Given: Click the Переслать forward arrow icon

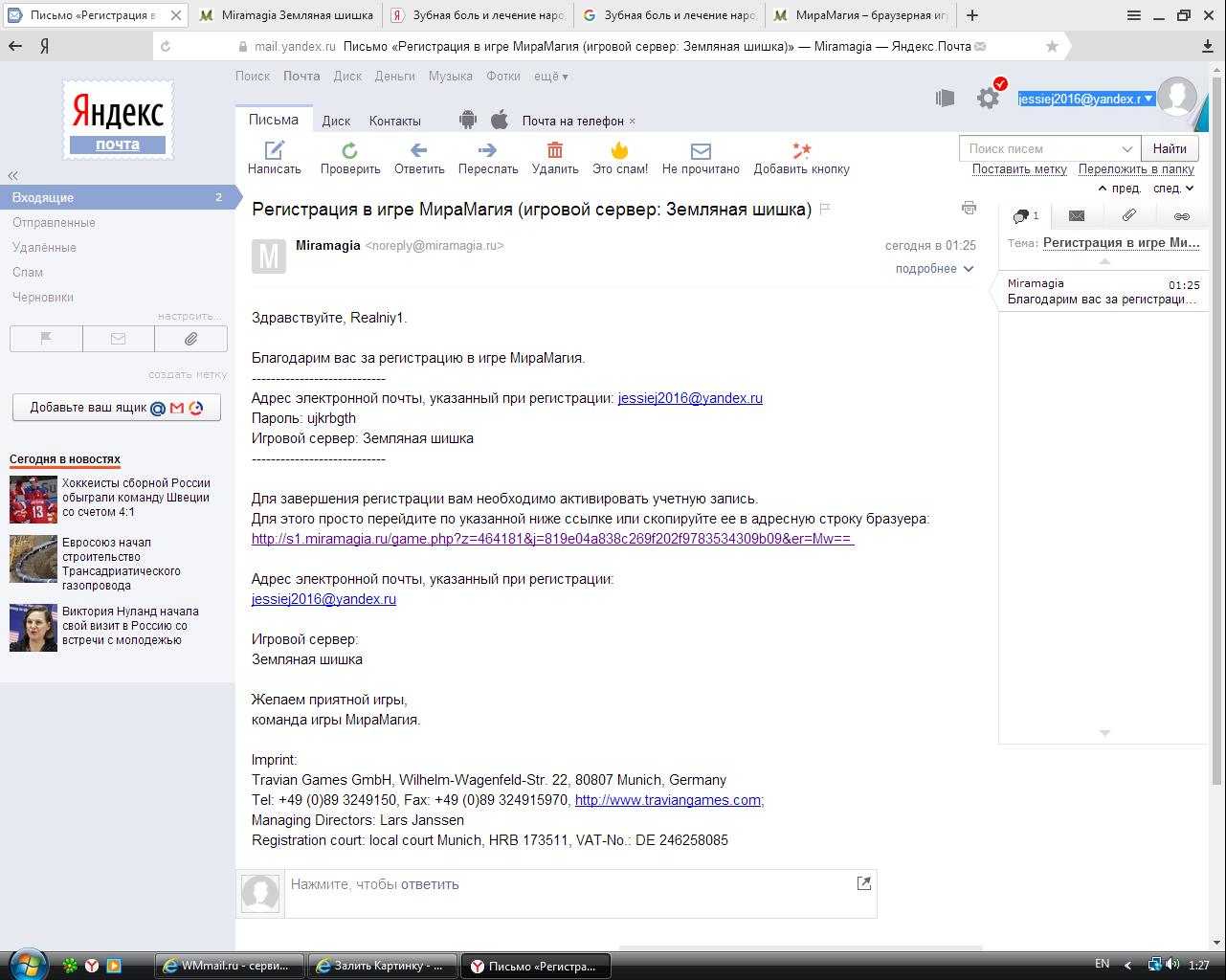Looking at the screenshot, I should (x=487, y=150).
